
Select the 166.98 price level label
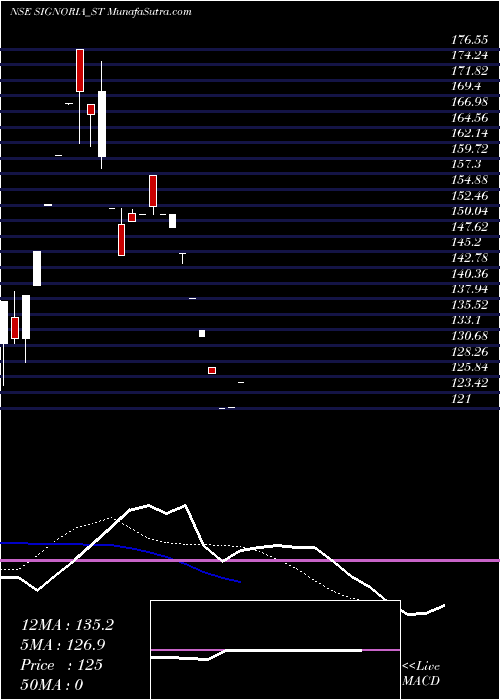click(x=469, y=102)
